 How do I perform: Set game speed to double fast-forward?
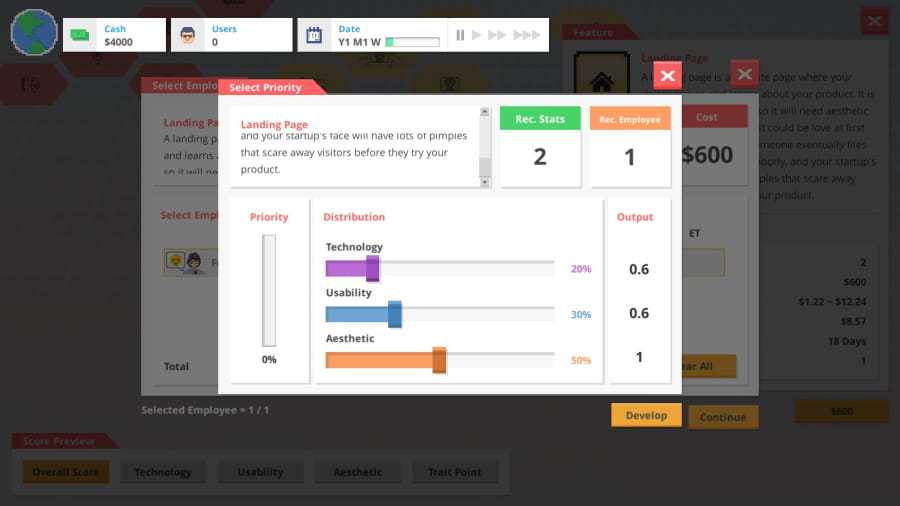[x=497, y=35]
